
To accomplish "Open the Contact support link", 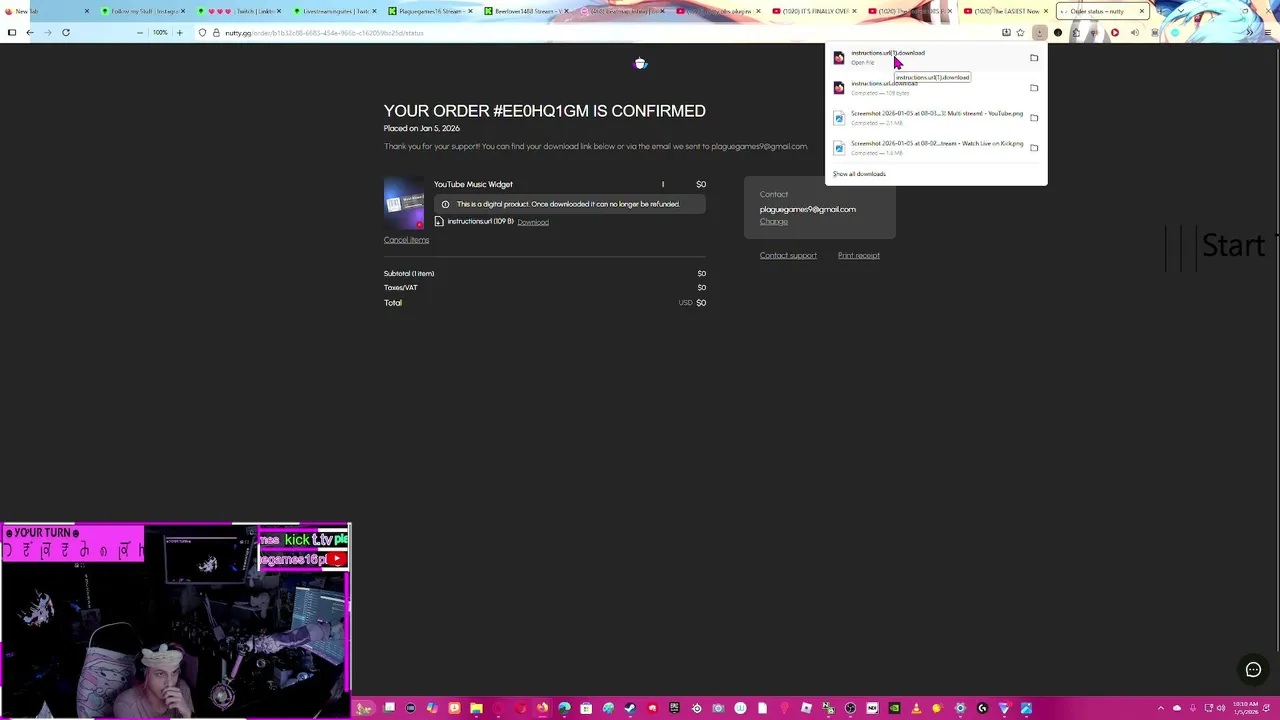I will [x=788, y=256].
